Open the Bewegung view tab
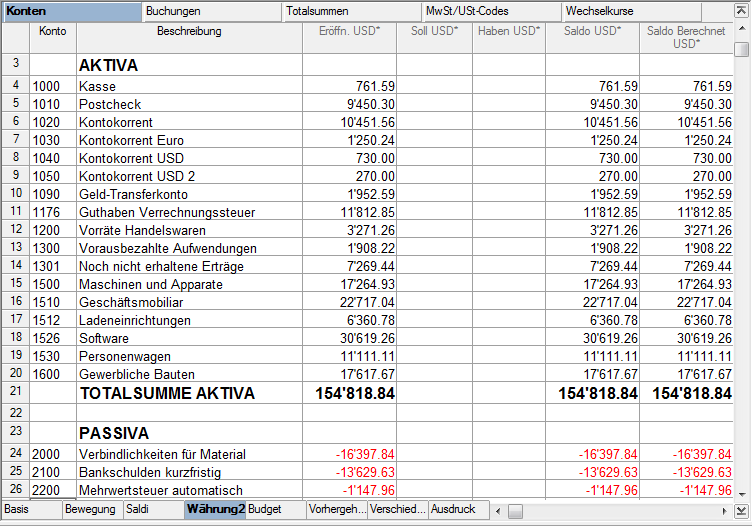 click(x=93, y=509)
